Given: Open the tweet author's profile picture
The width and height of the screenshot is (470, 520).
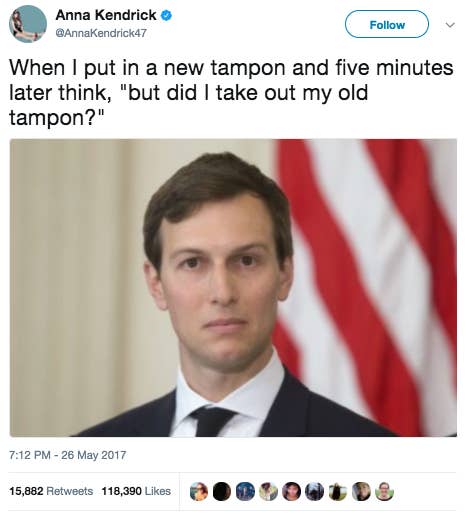Looking at the screenshot, I should tap(28, 24).
